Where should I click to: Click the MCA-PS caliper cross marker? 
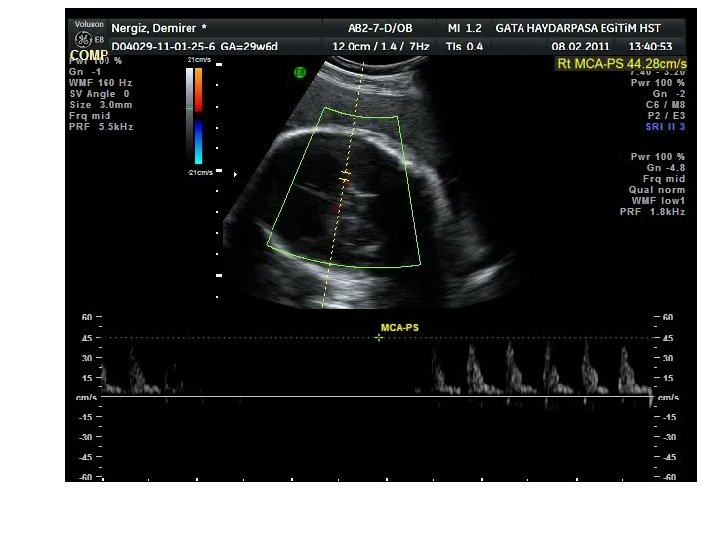[378, 338]
